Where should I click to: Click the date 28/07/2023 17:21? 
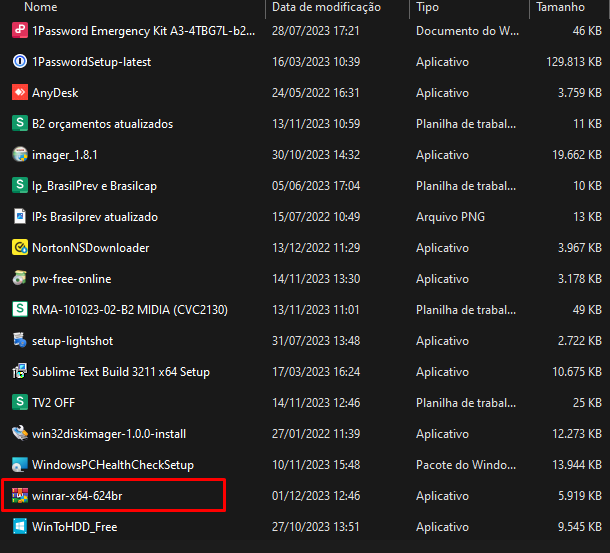click(316, 31)
